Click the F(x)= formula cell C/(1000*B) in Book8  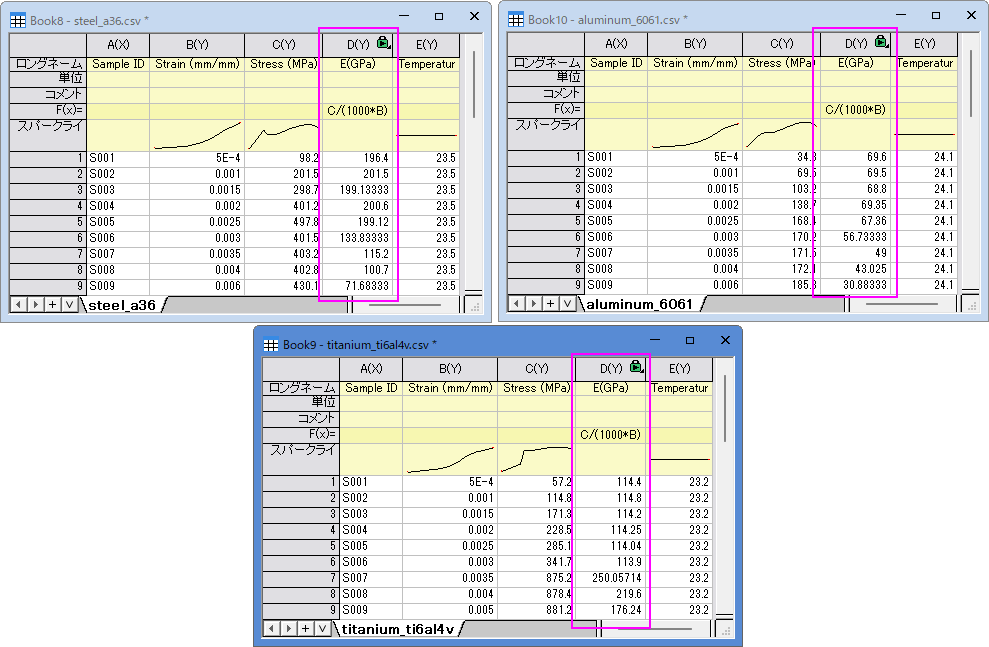[358, 111]
